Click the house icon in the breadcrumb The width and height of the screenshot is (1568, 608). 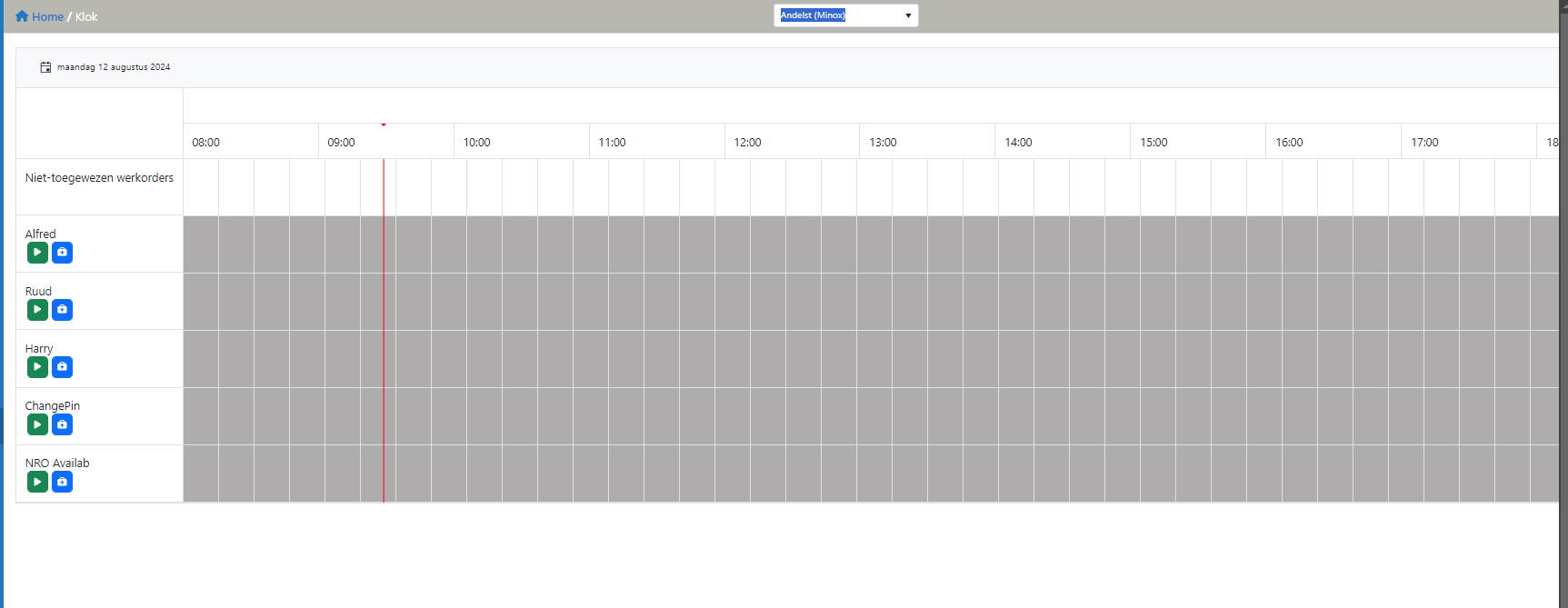(x=22, y=16)
